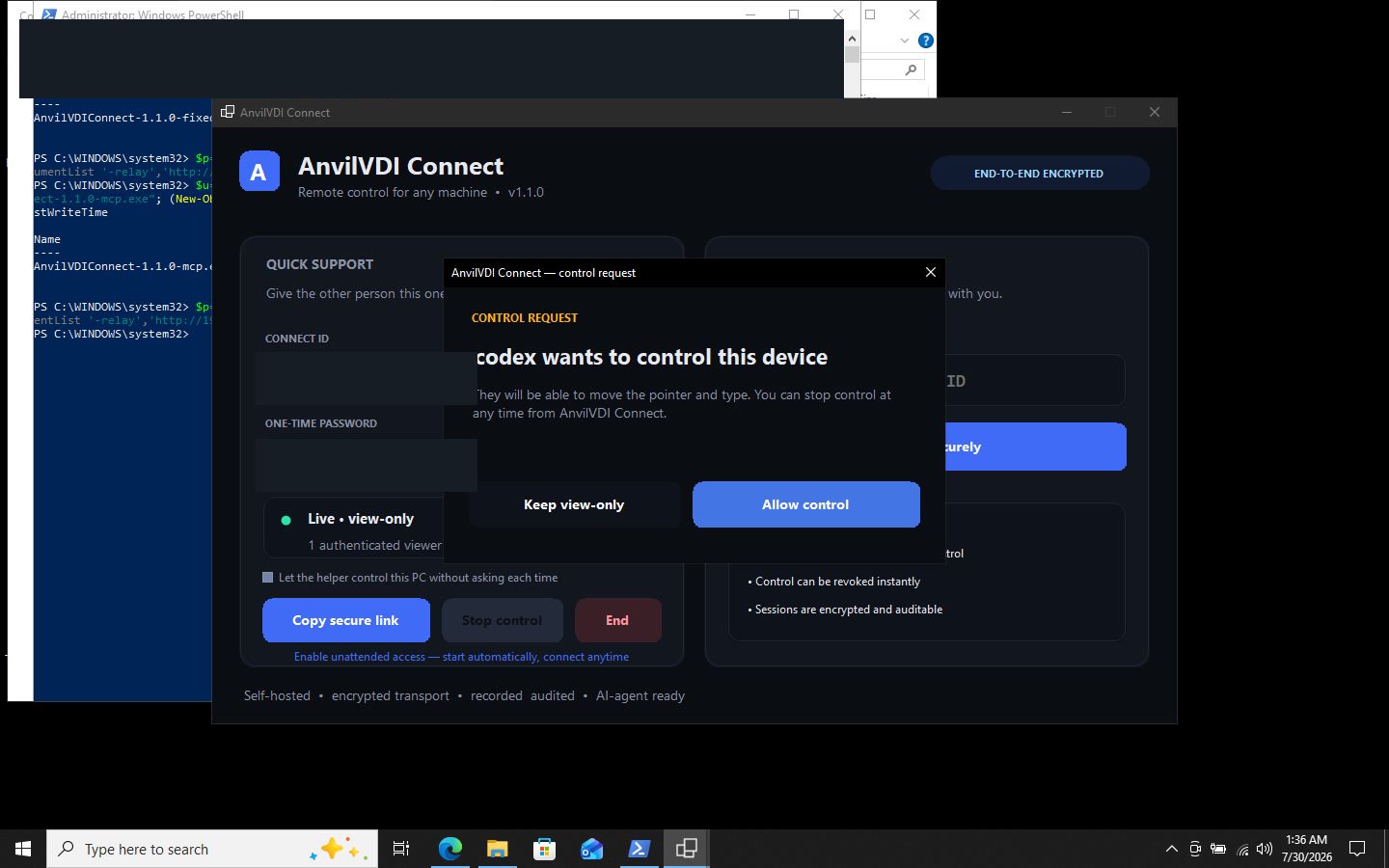
Task: Choose Keep view-only in the dialog
Action: point(574,504)
